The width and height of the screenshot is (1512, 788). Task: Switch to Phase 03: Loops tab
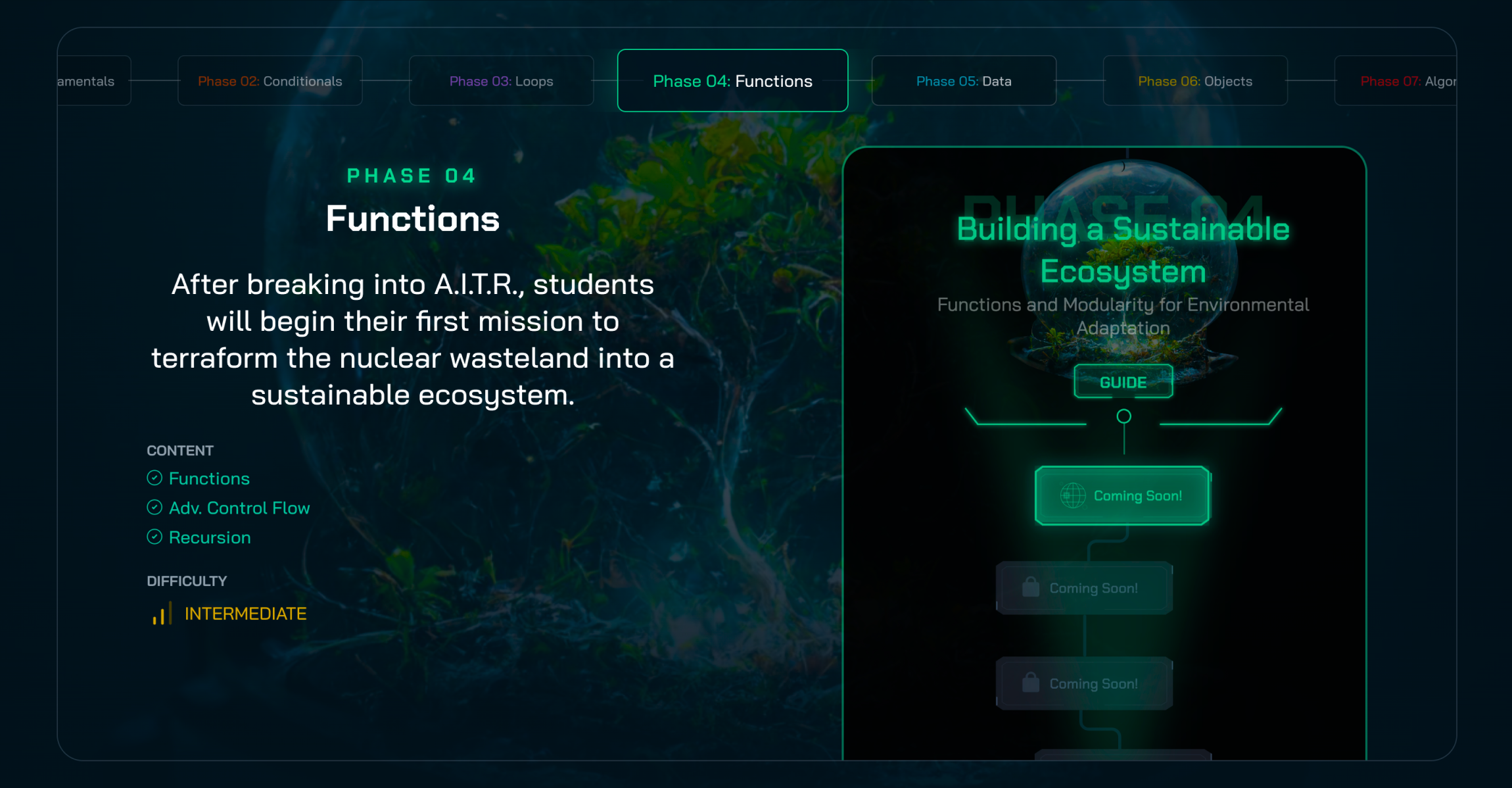click(502, 81)
